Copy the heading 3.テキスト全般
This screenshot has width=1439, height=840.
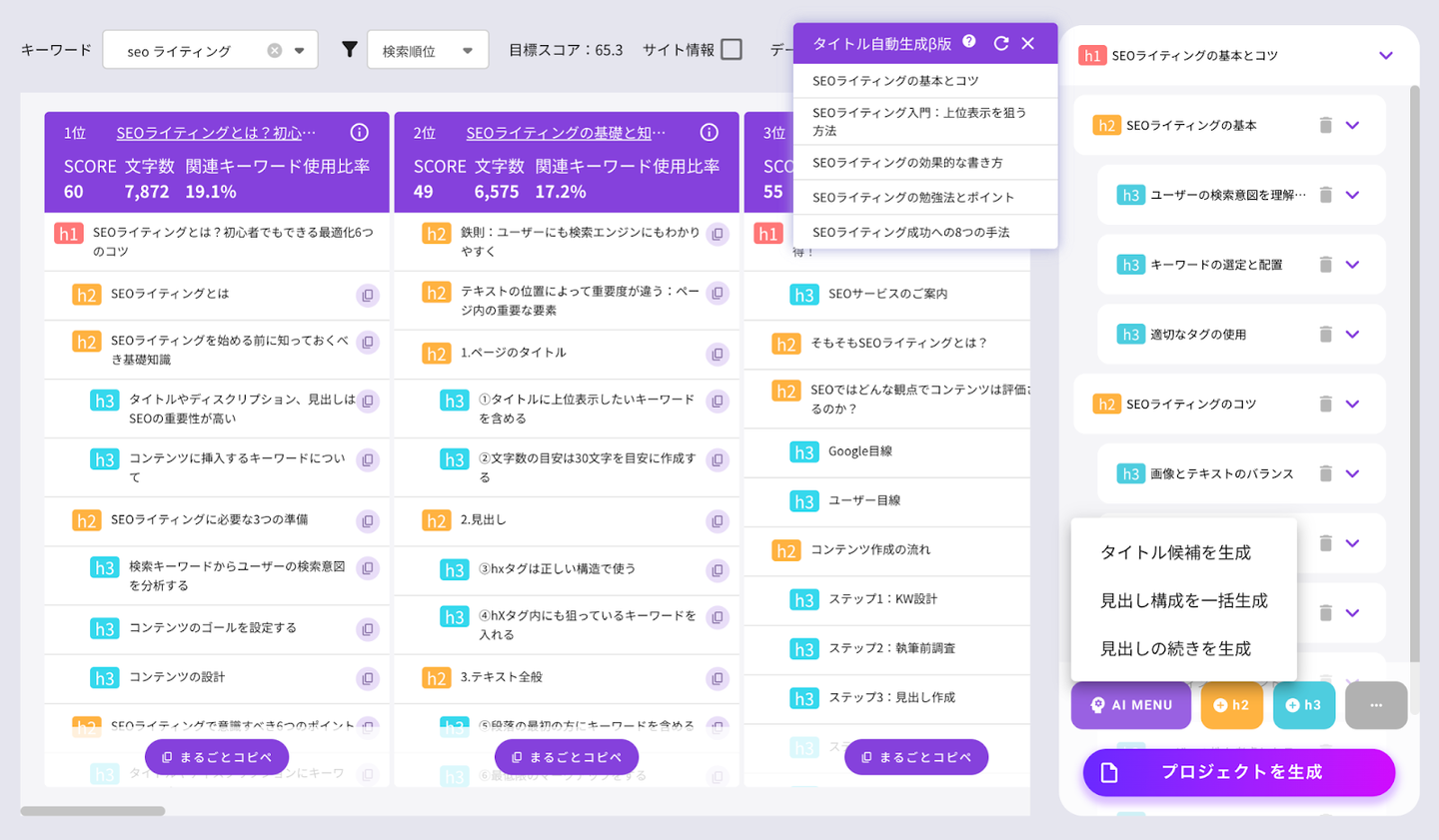click(x=718, y=678)
